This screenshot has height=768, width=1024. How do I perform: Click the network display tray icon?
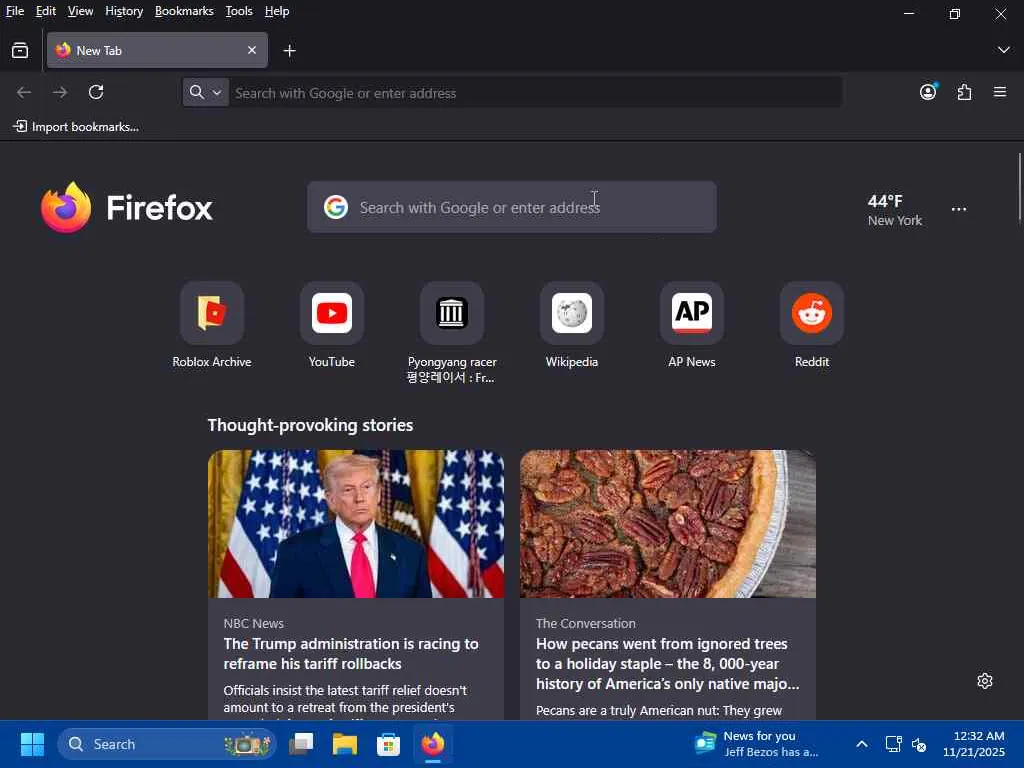pyautogui.click(x=893, y=744)
